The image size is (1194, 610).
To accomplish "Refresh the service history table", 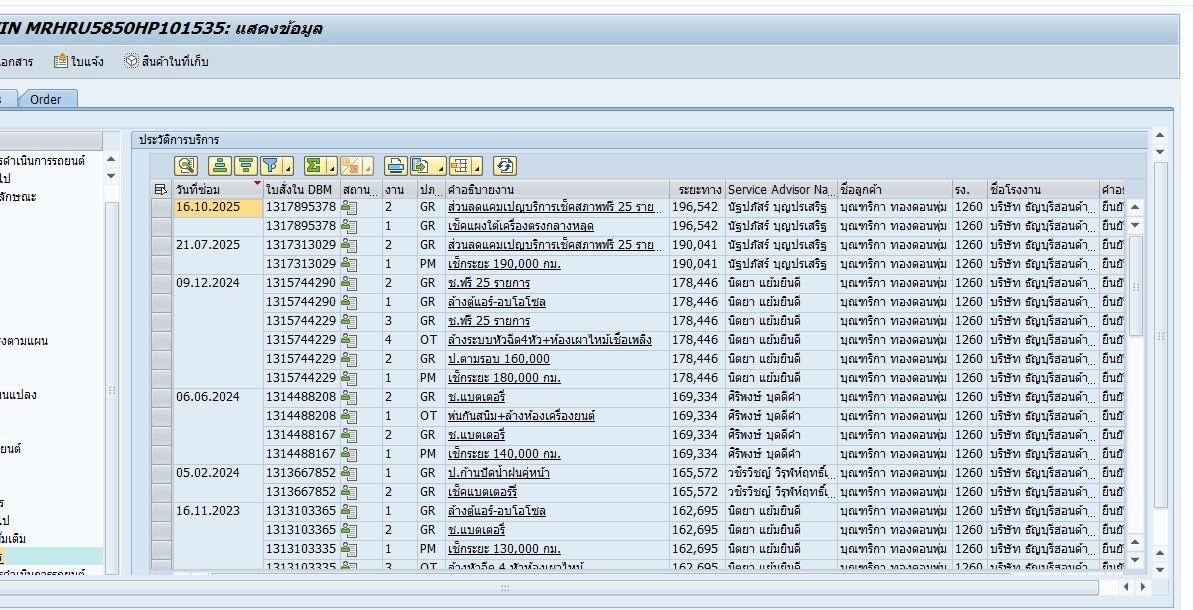I will pos(505,165).
